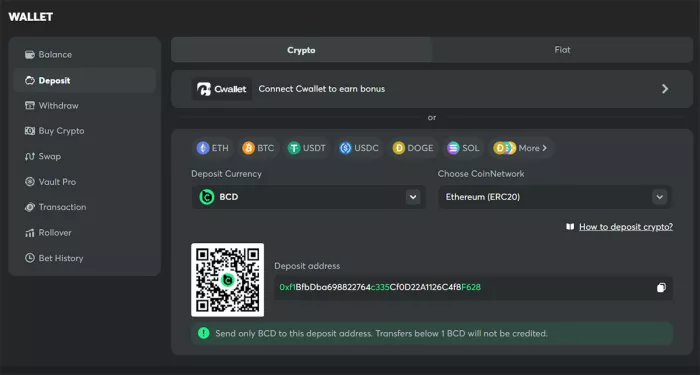Click the Swap arrows icon
700x375 pixels.
point(30,156)
